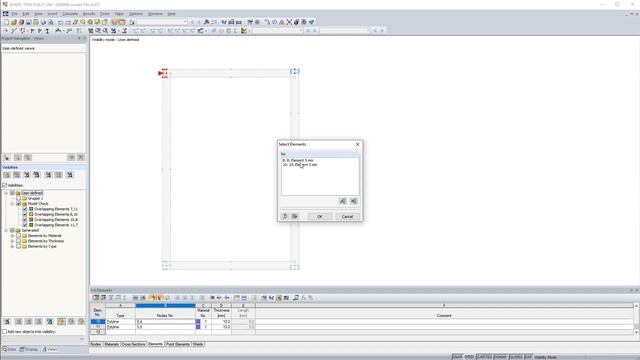
Task: Toggle SNAP in the status bar
Action: pyautogui.click(x=457, y=357)
